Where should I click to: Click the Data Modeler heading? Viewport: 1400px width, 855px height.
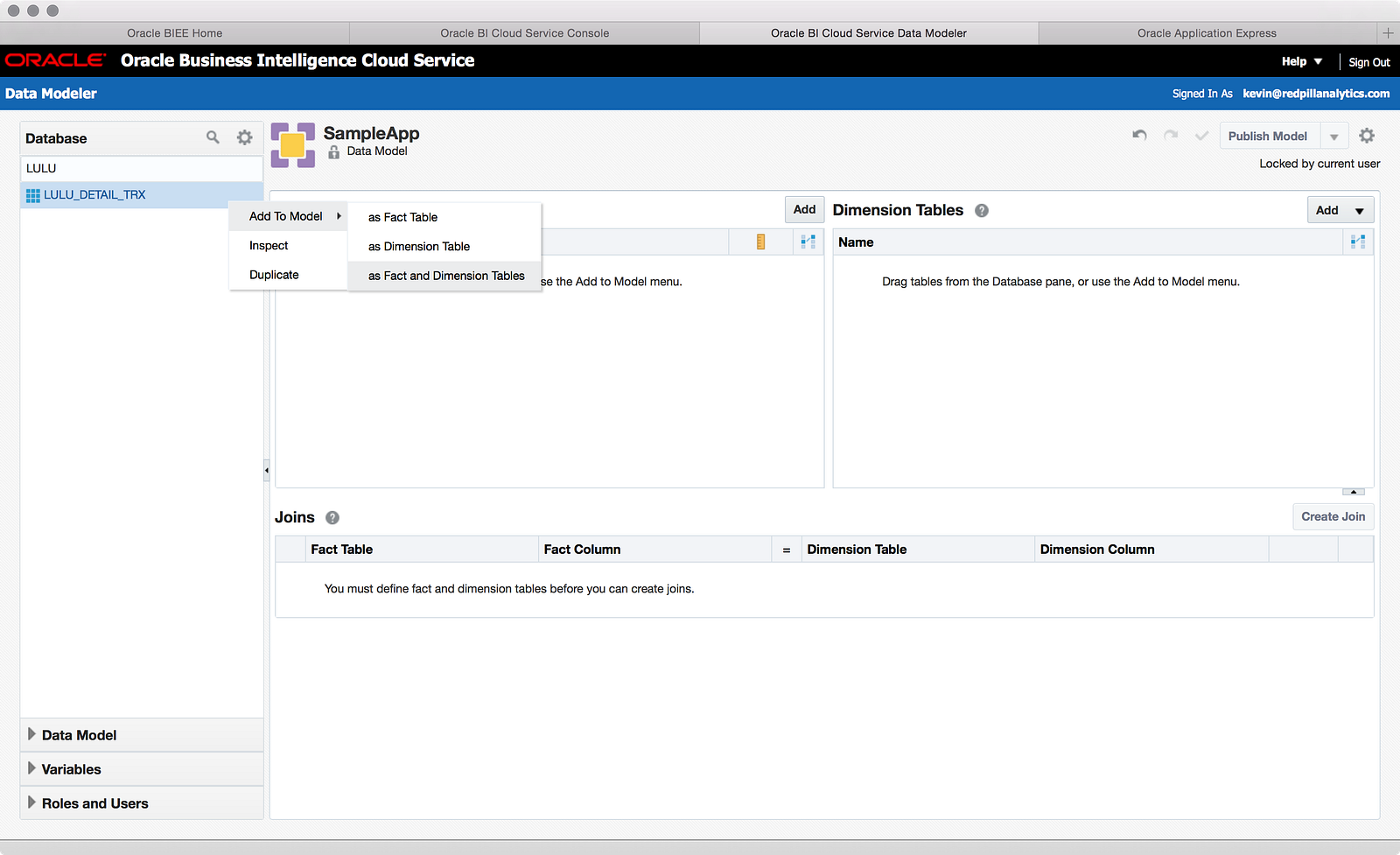[51, 94]
